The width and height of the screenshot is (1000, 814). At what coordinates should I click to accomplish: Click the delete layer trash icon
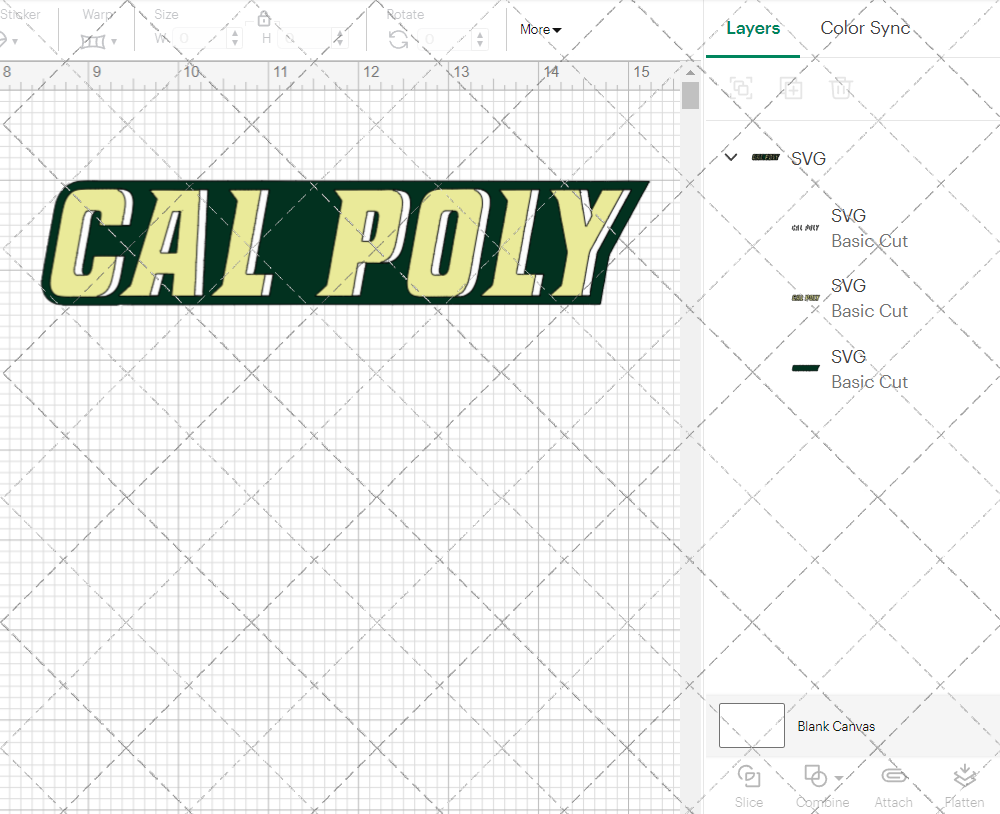pos(841,88)
